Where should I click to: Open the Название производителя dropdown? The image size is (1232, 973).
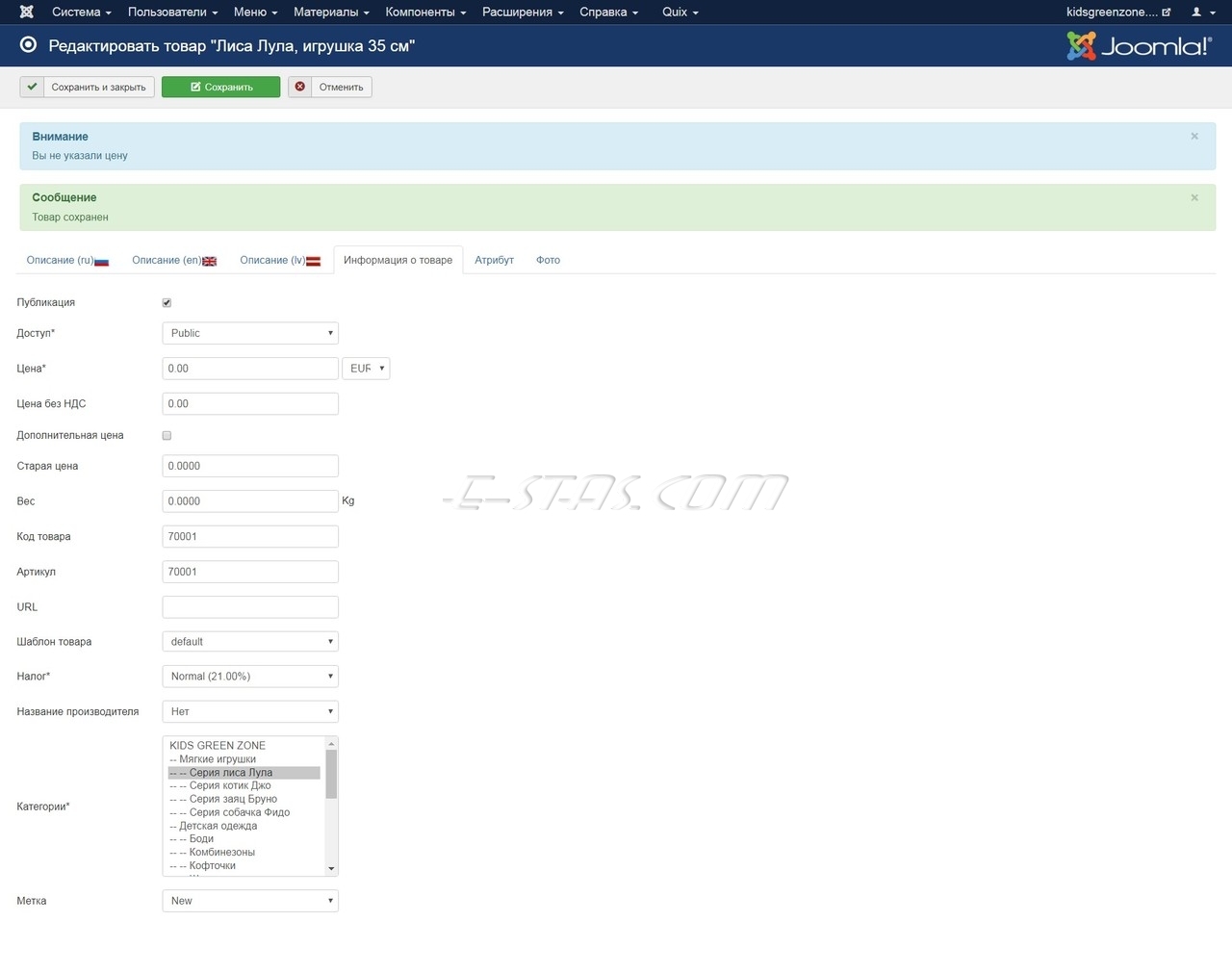click(250, 711)
